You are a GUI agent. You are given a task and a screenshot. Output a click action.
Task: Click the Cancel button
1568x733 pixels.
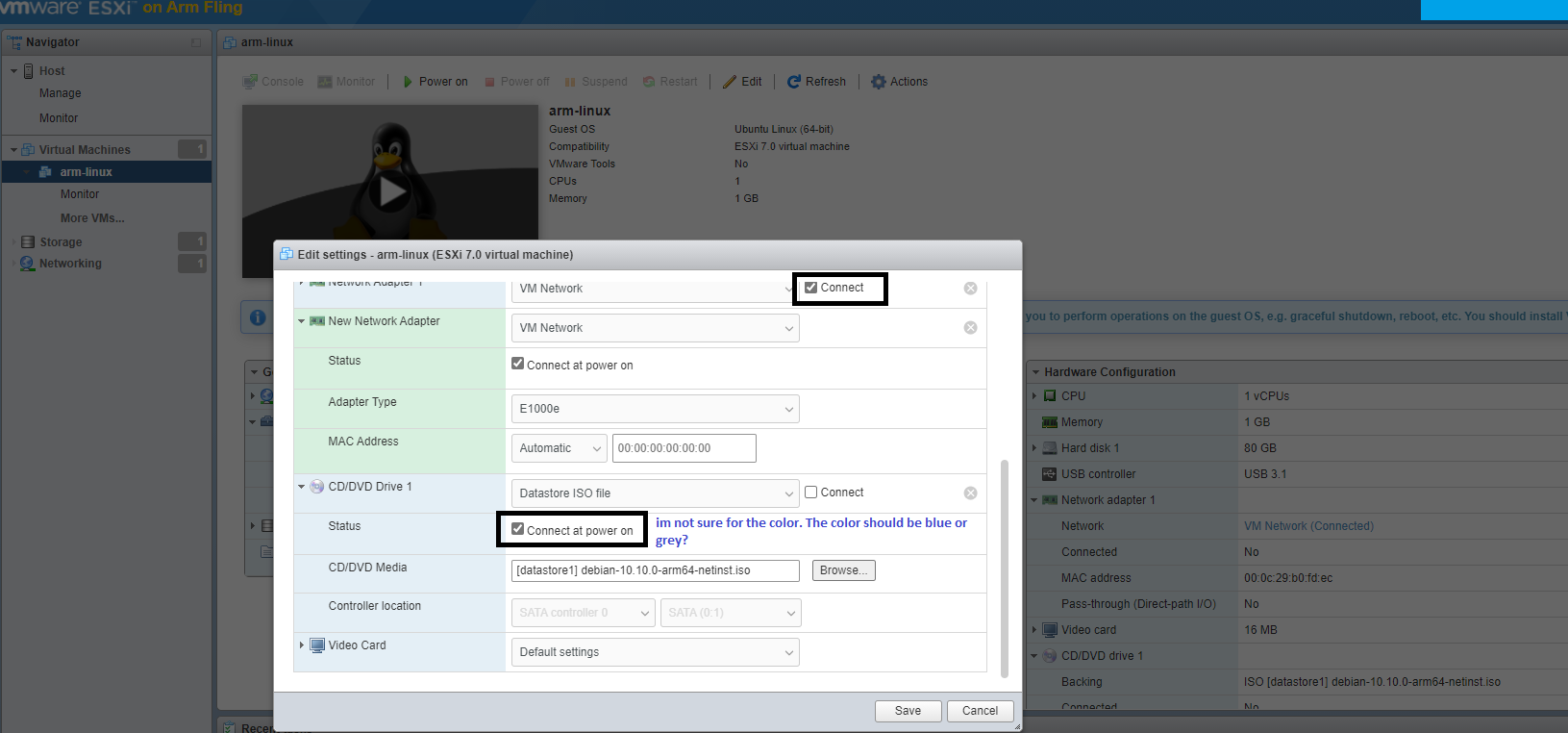click(x=980, y=711)
